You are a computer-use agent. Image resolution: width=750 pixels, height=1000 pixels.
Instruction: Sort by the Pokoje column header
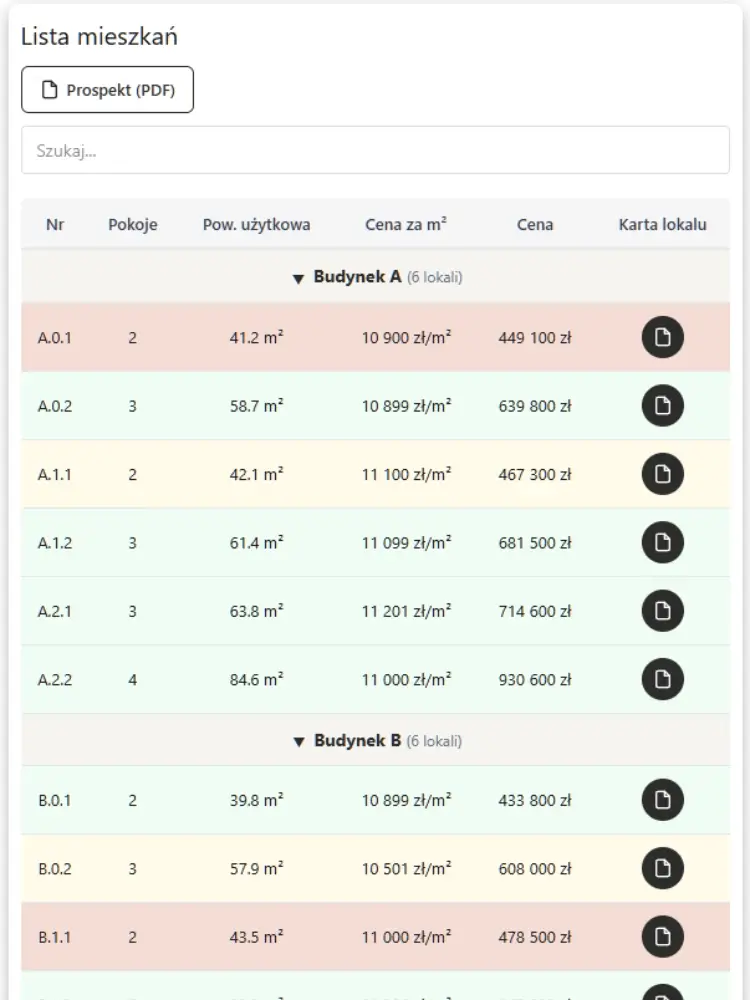(x=133, y=224)
